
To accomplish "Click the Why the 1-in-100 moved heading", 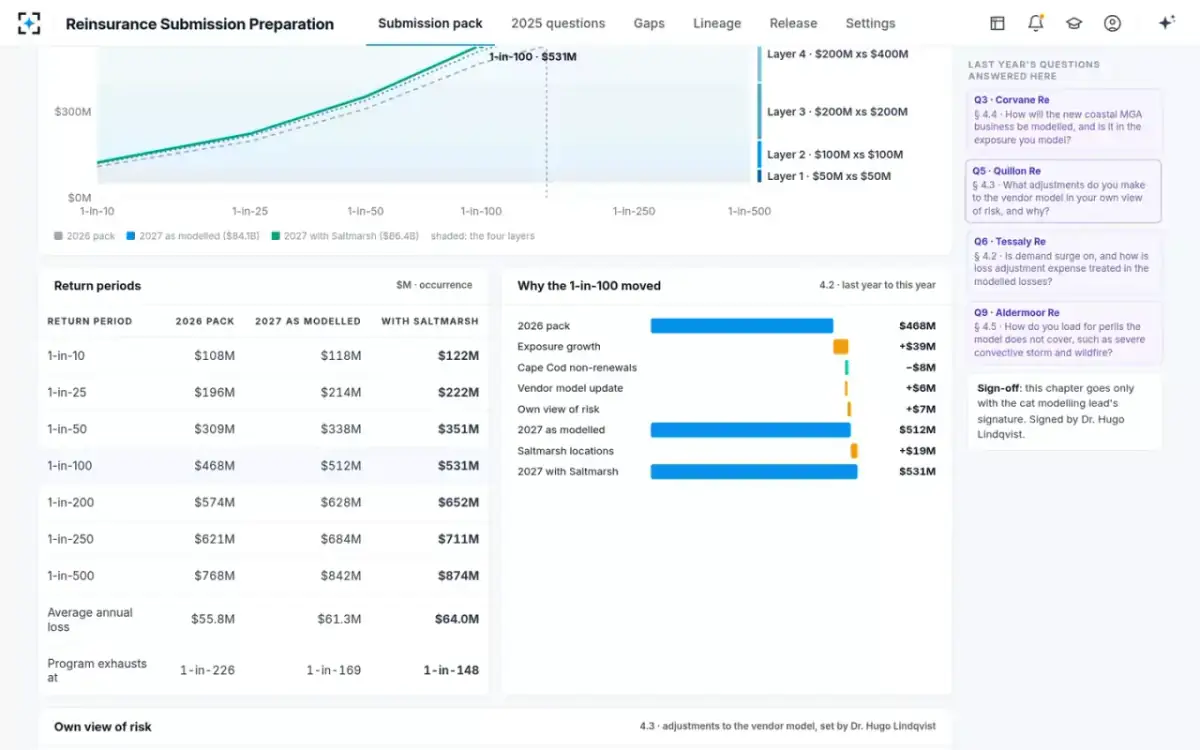I will tap(589, 286).
